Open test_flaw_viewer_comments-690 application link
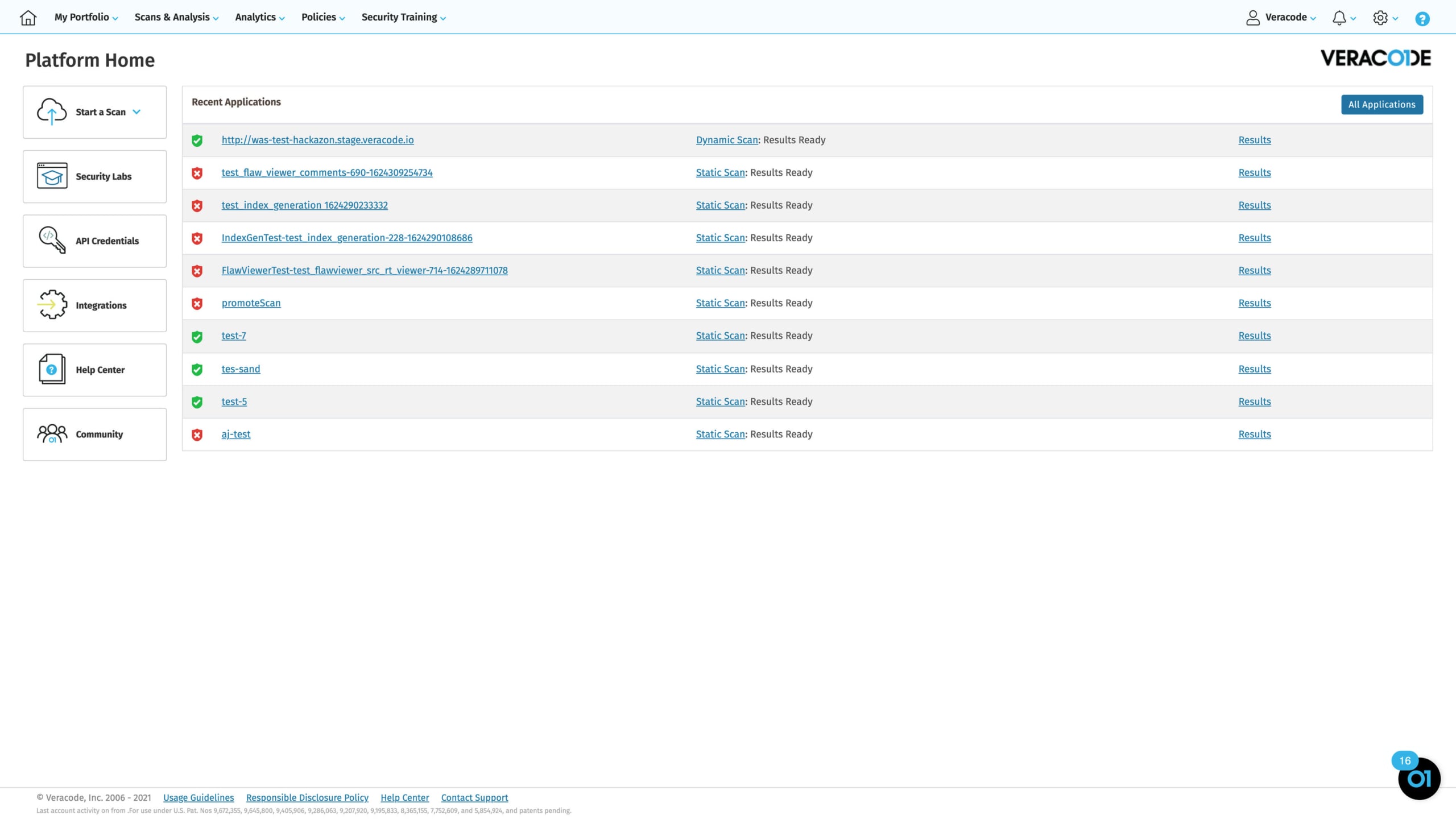Image resolution: width=1456 pixels, height=819 pixels. (x=327, y=172)
